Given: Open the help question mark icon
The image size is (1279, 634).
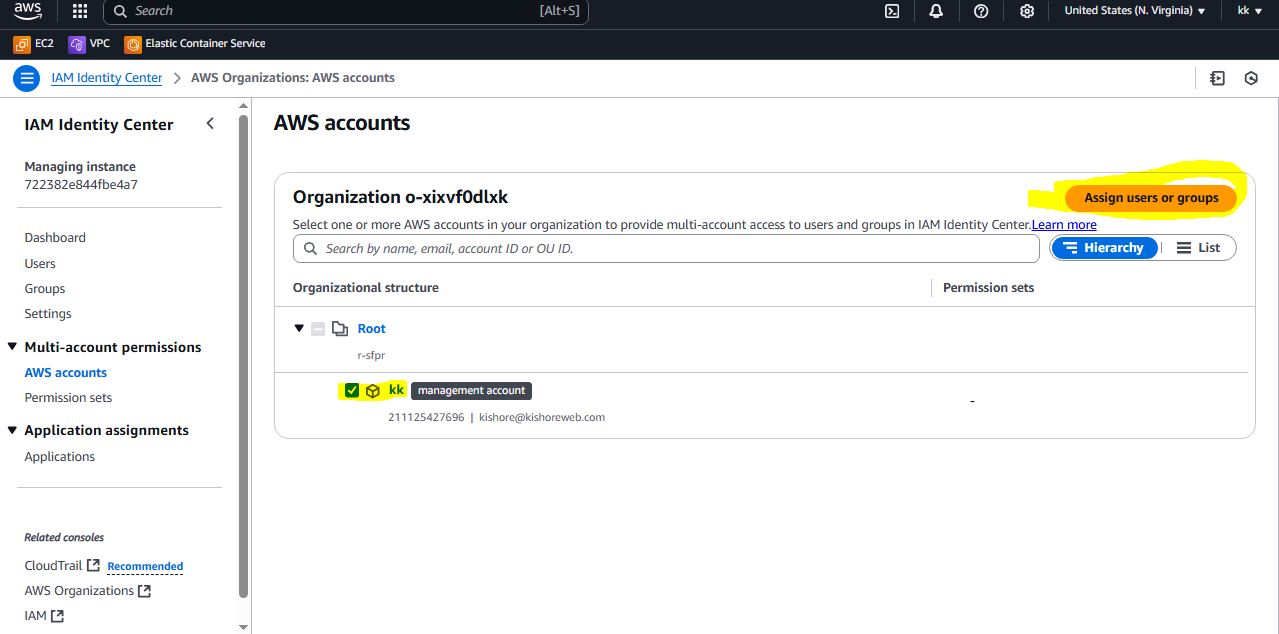Looking at the screenshot, I should pos(981,11).
